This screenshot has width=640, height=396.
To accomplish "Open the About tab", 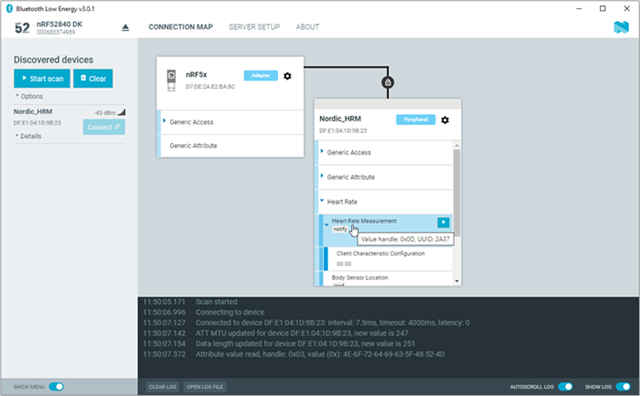I will coord(307,27).
